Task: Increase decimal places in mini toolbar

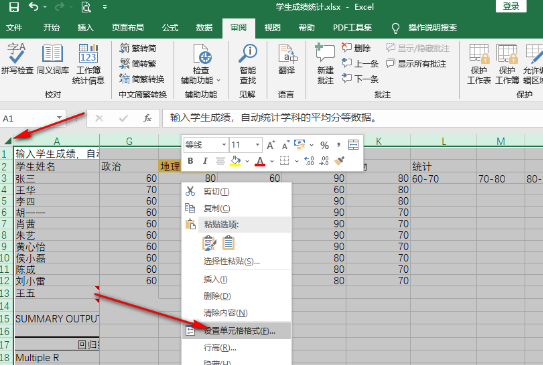Action: (309, 161)
